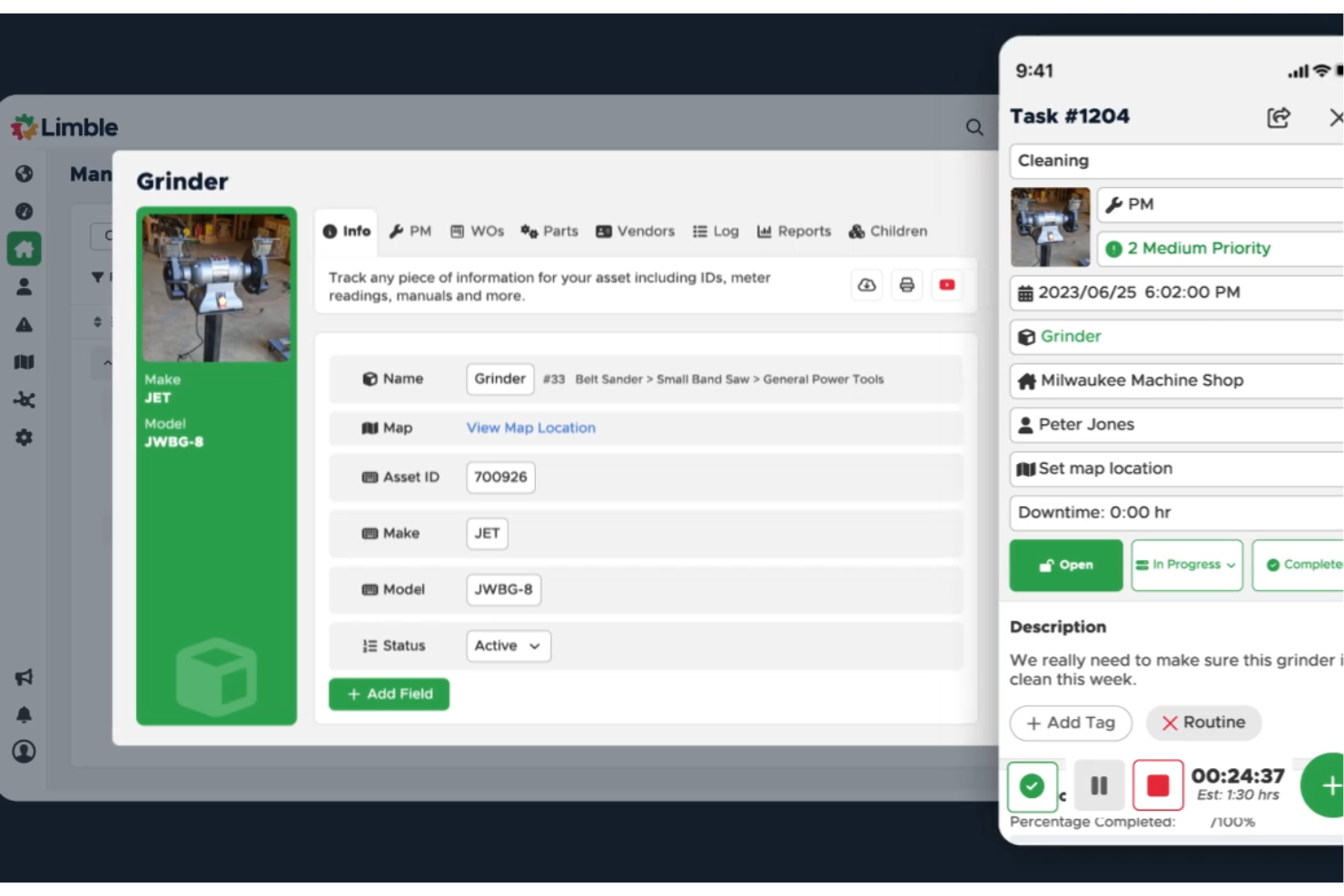Image resolution: width=1344 pixels, height=896 pixels.
Task: Expand the collapsed row chevron behind the dialog
Action: pyautogui.click(x=107, y=363)
